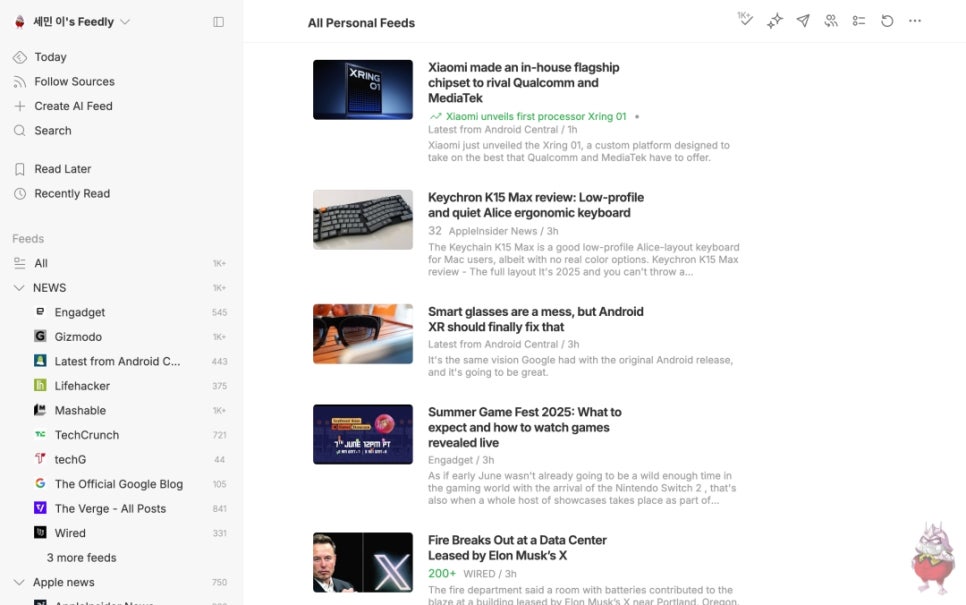Click the mark all as read checkmark icon
Screen dimensions: 966x605
[745, 19]
